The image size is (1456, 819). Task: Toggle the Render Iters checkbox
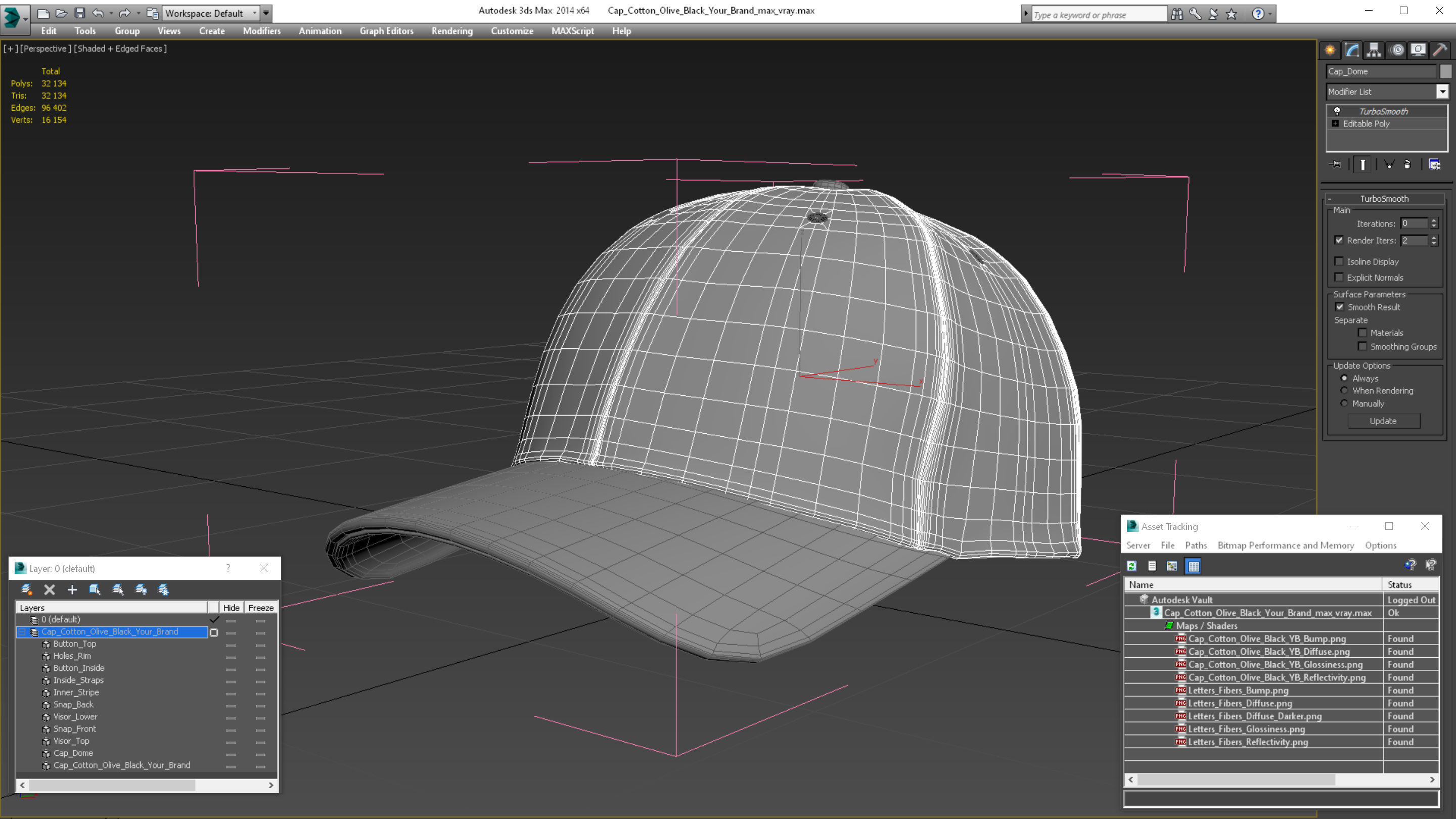click(x=1339, y=240)
